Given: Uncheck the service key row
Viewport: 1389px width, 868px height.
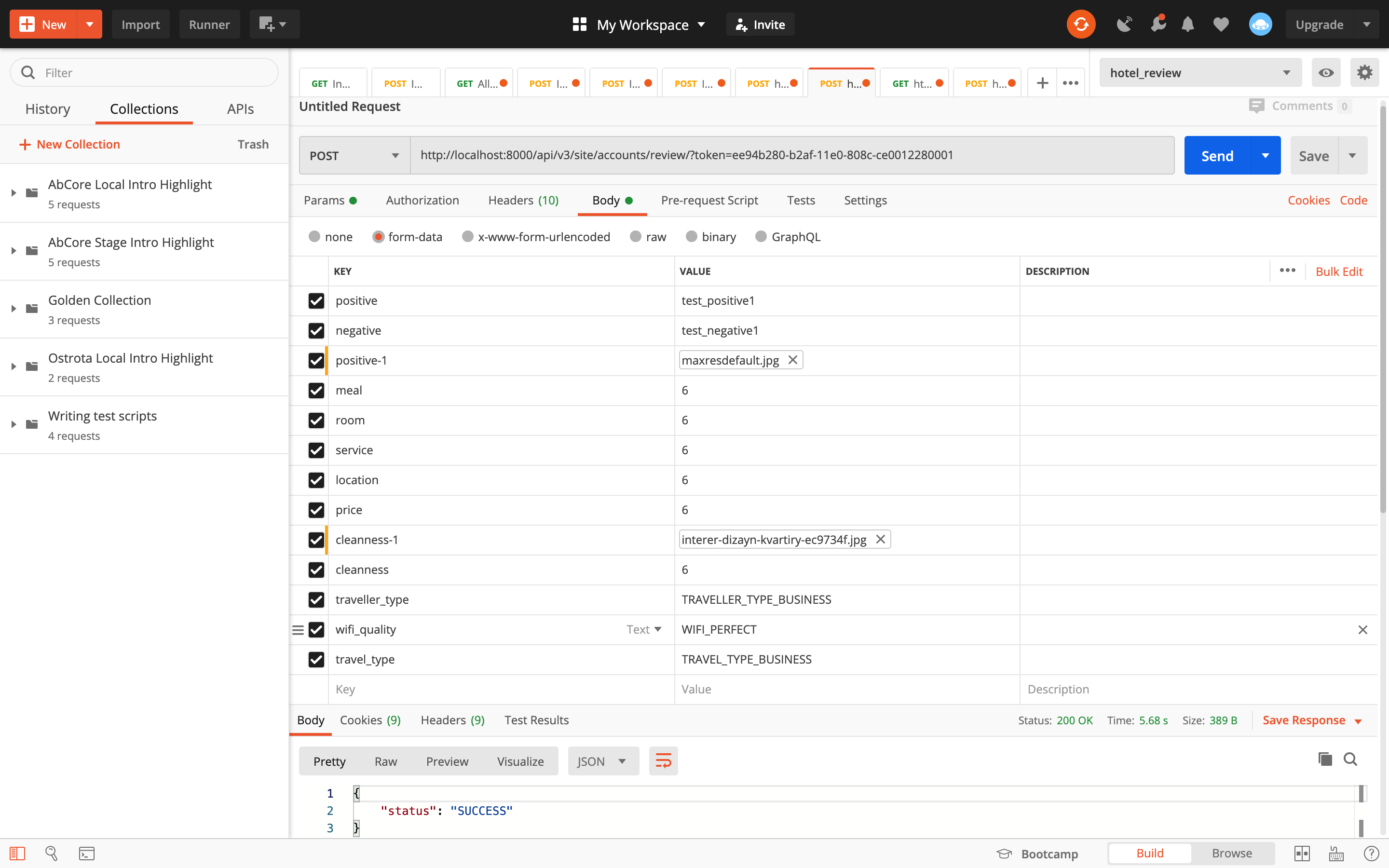Looking at the screenshot, I should [316, 450].
